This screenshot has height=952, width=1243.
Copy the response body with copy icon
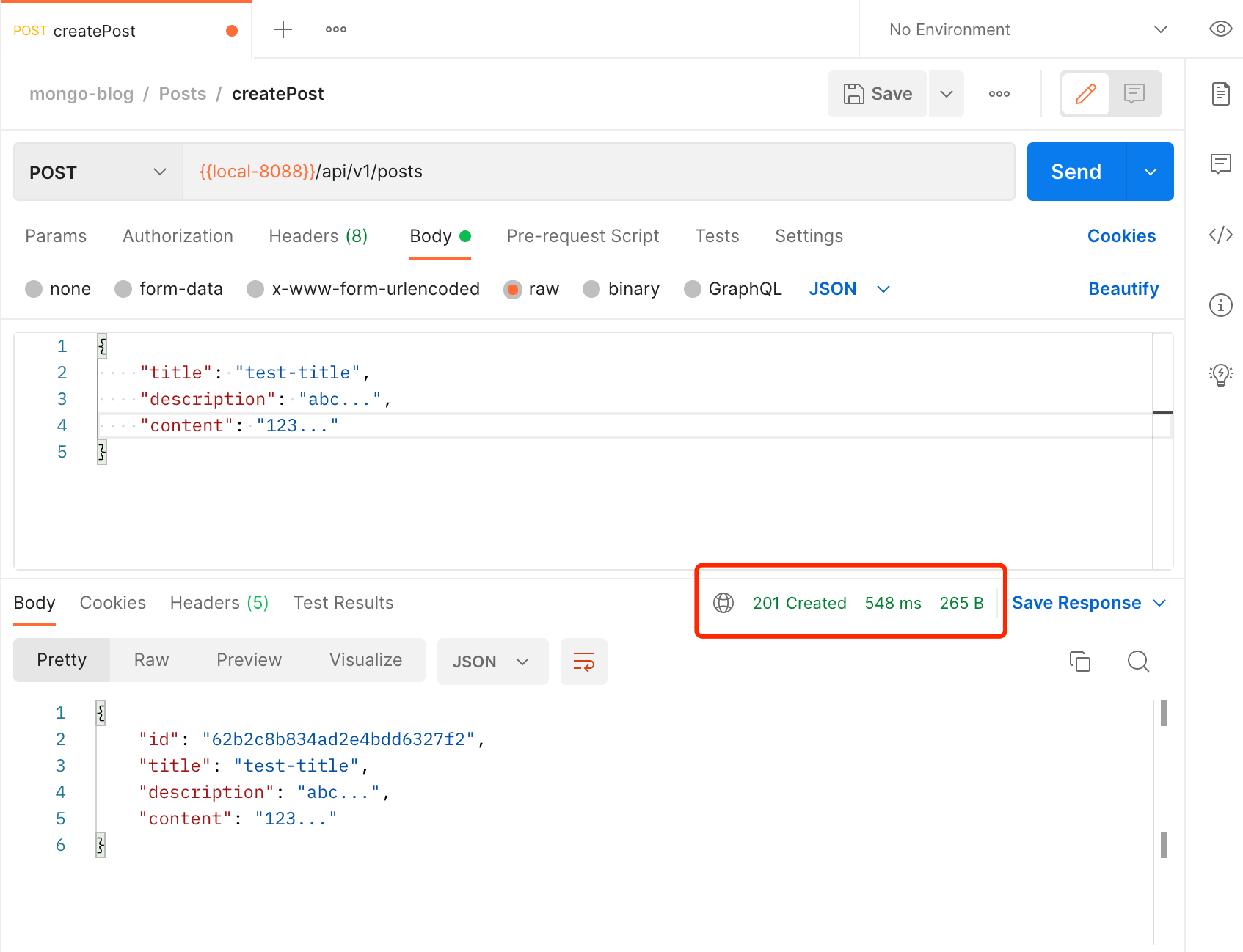1080,662
